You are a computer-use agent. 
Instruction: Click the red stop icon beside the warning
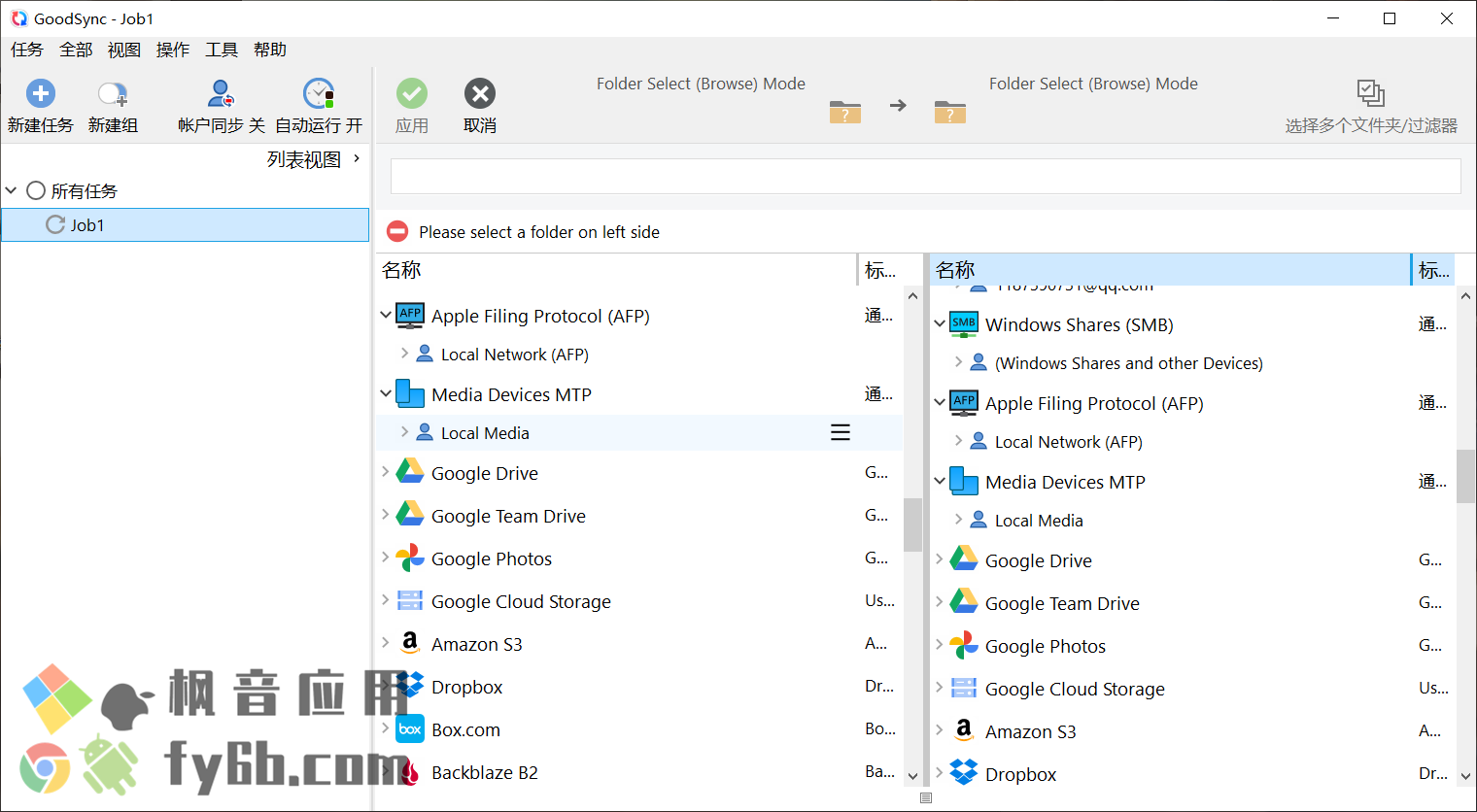[397, 231]
